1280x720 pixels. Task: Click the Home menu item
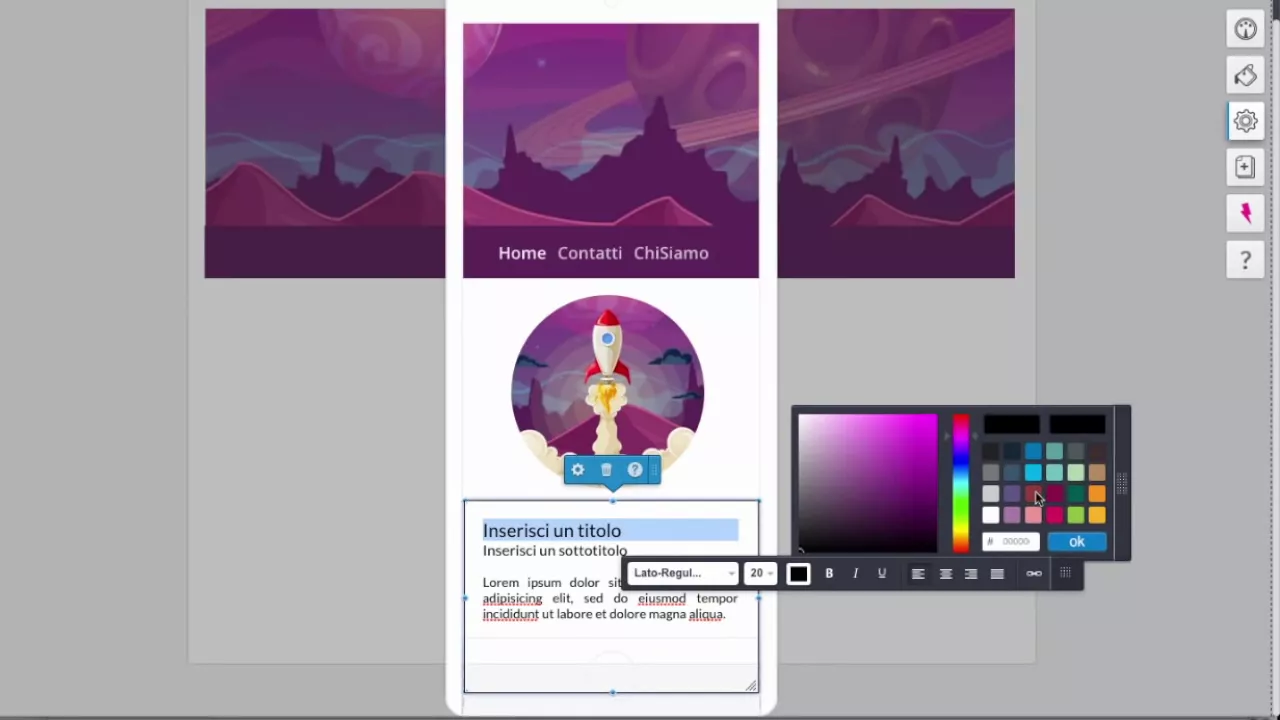point(522,253)
